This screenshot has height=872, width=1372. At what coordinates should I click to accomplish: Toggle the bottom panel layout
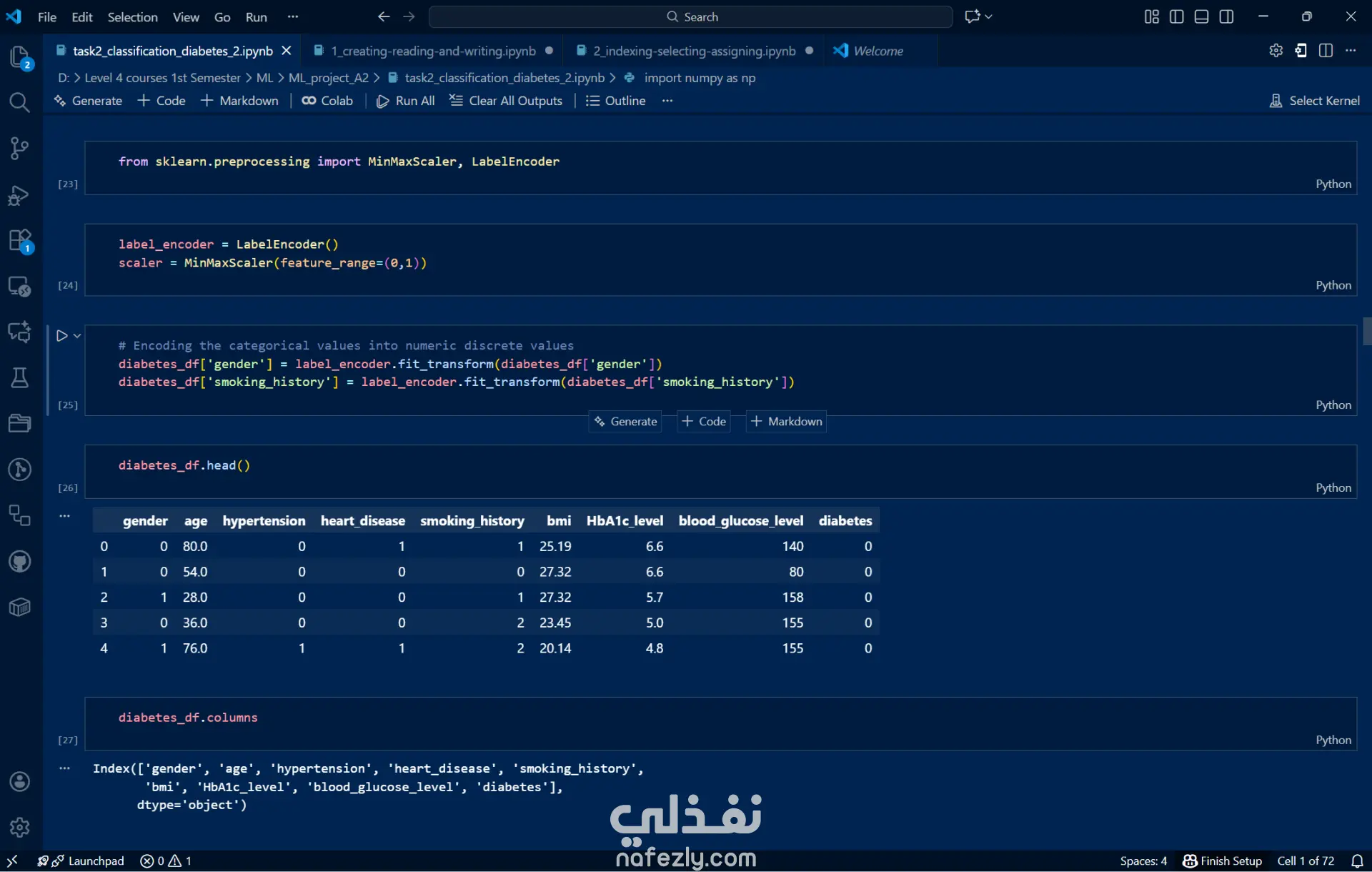pos(1201,16)
